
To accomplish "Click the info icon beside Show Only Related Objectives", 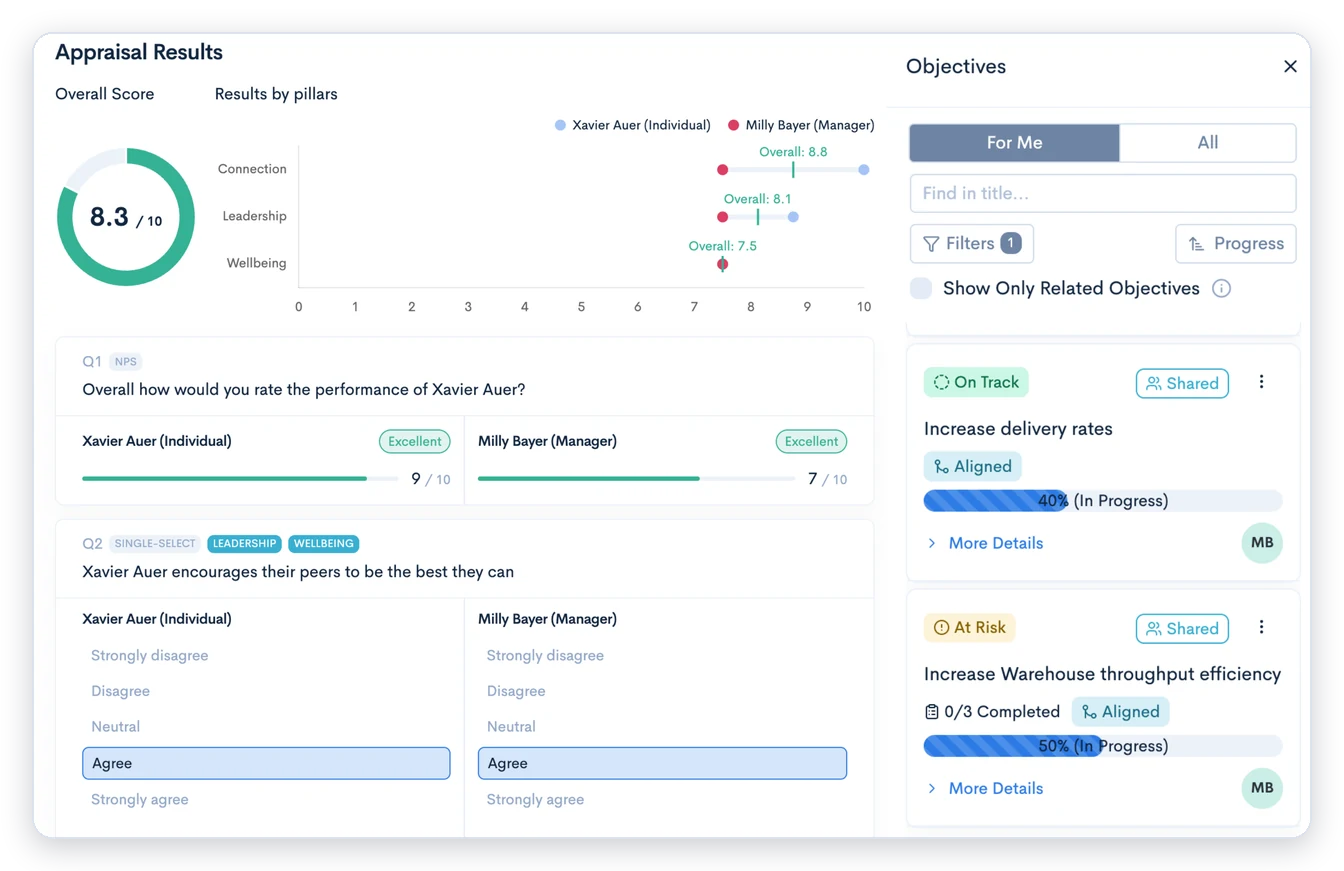I will 1221,288.
